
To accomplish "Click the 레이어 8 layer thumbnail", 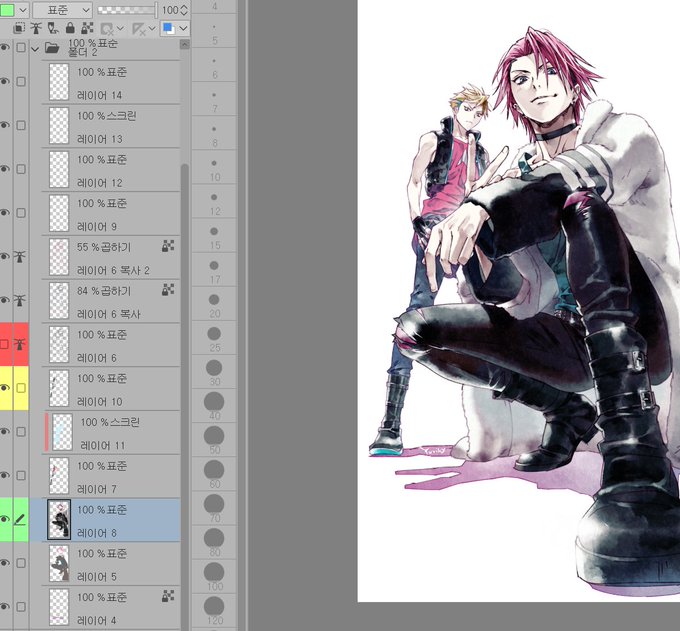I will (x=59, y=519).
